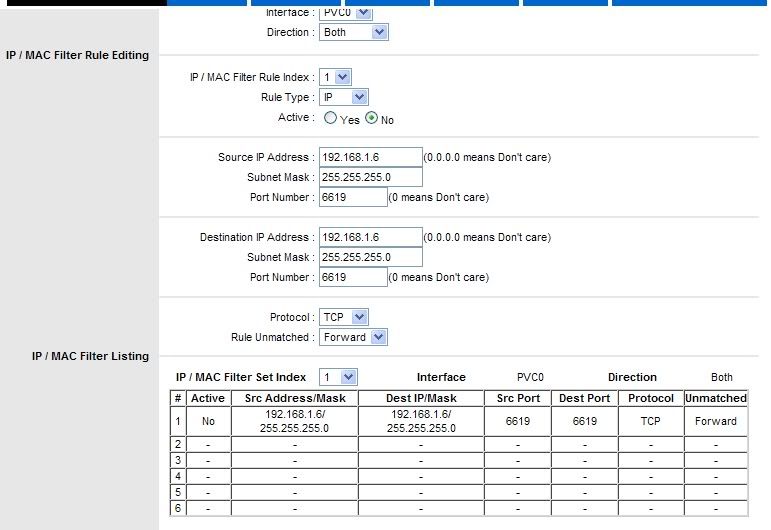Screen dimensions: 771x530
Task: Change the Rule Type dropdown from IP
Action: coord(344,97)
